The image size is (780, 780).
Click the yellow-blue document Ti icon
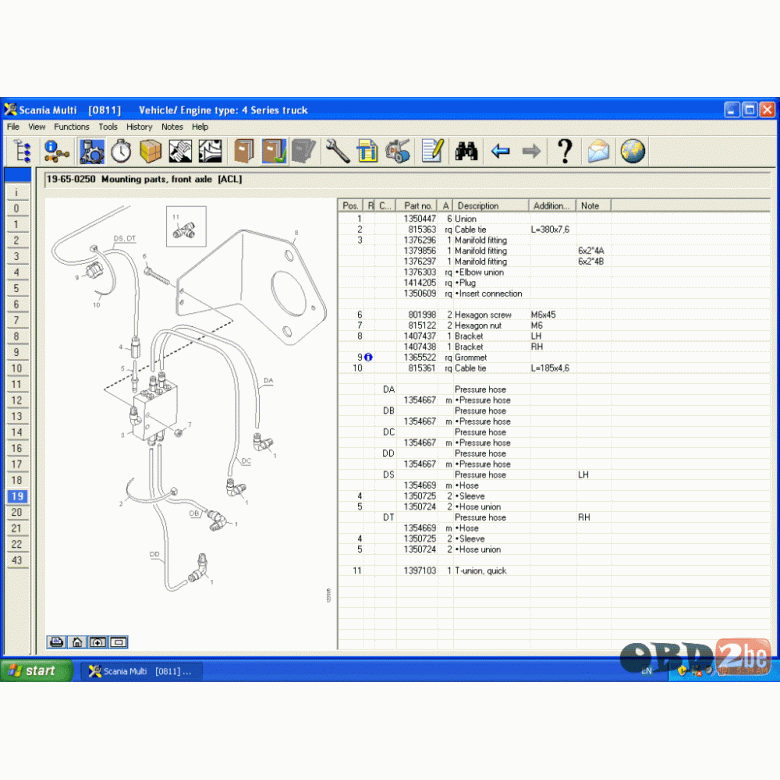click(x=367, y=151)
